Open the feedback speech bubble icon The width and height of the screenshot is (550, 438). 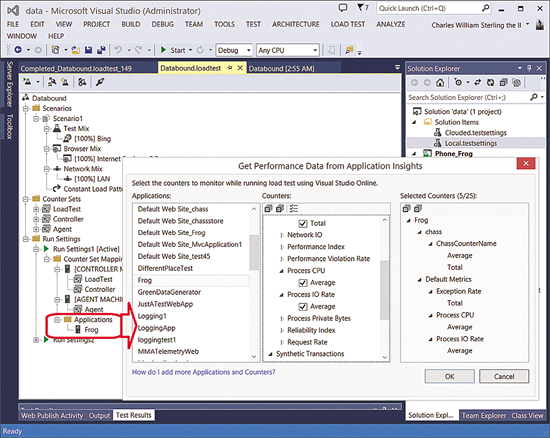click(x=343, y=8)
